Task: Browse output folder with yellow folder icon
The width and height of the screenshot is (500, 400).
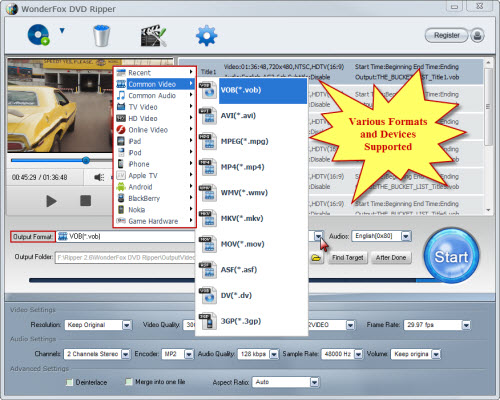Action: pyautogui.click(x=316, y=258)
